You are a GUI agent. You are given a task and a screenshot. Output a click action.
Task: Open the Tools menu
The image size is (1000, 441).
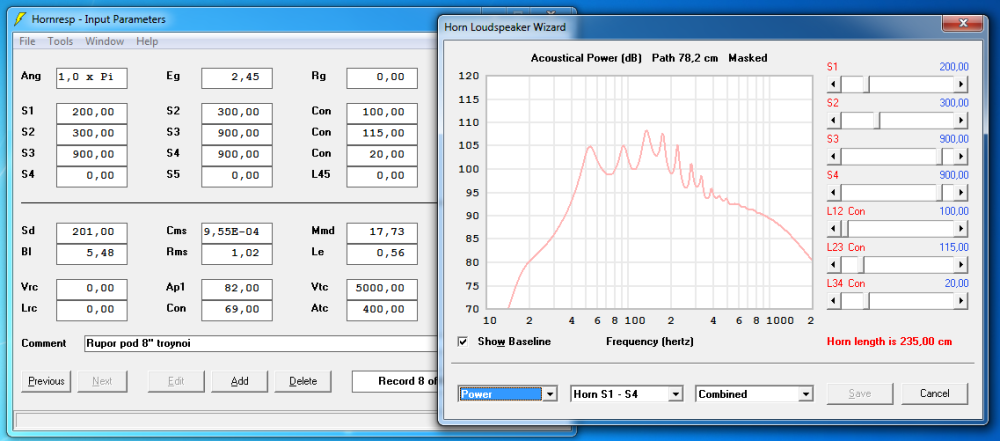point(60,41)
